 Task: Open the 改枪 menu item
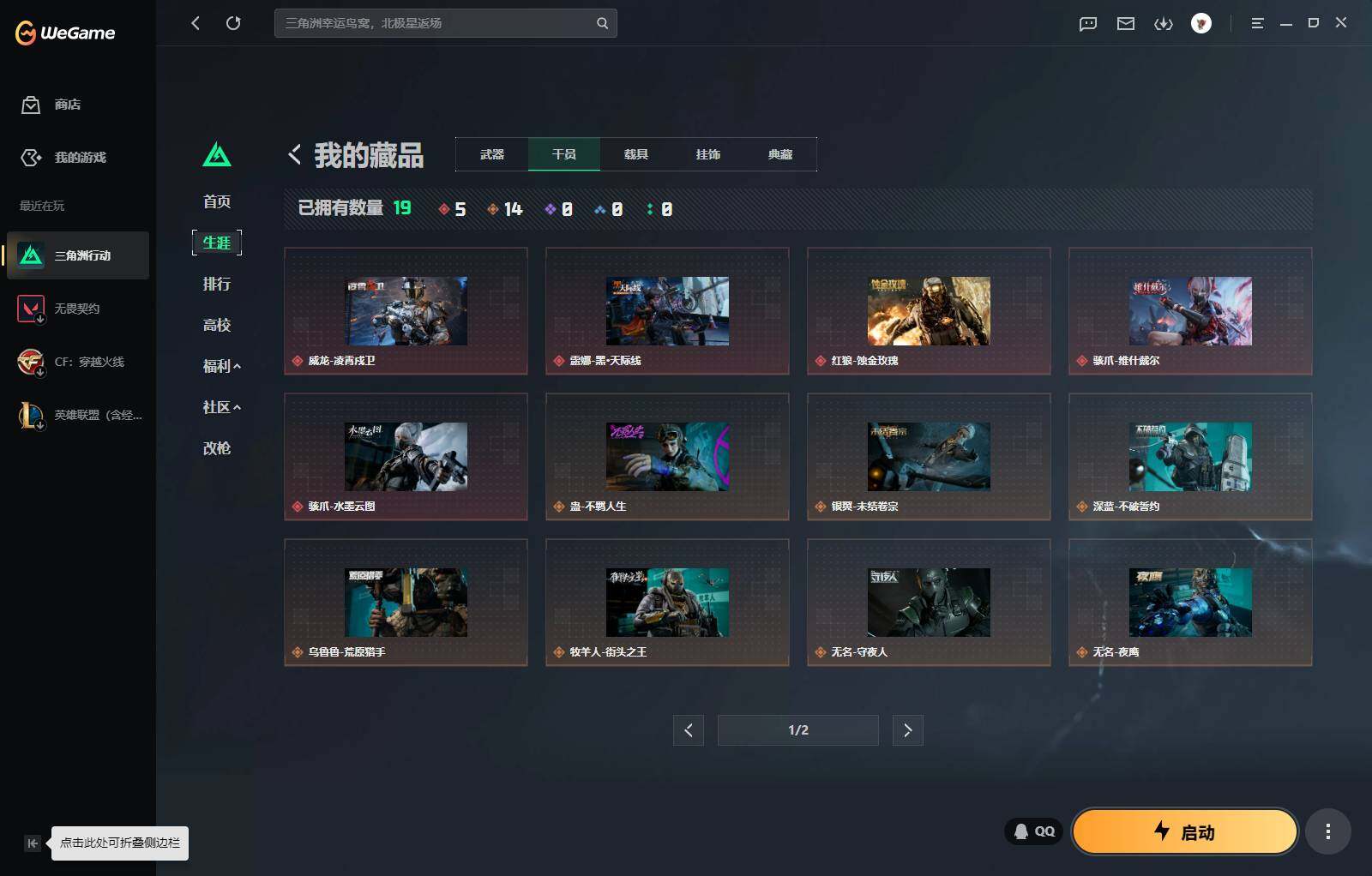pos(217,448)
